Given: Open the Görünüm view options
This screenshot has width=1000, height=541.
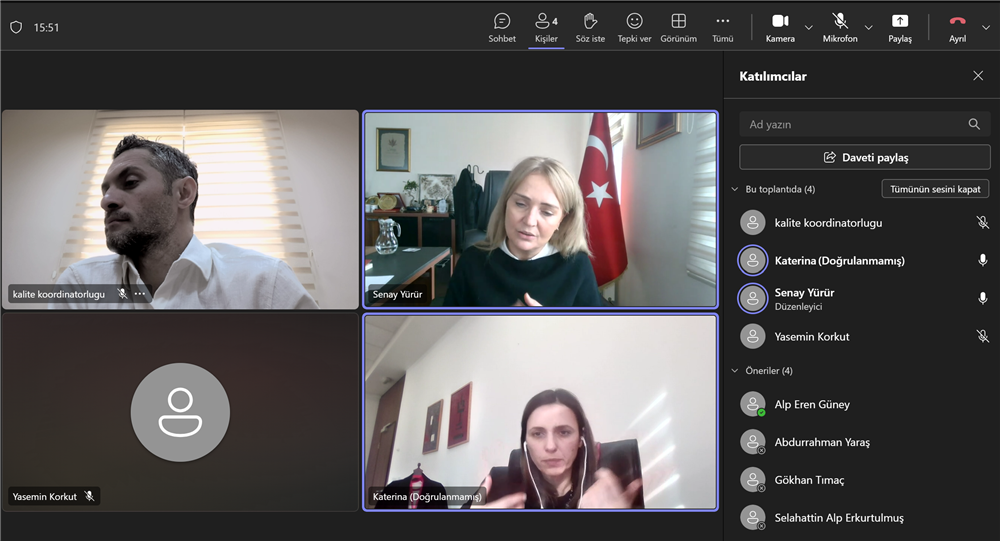Looking at the screenshot, I should click(678, 27).
